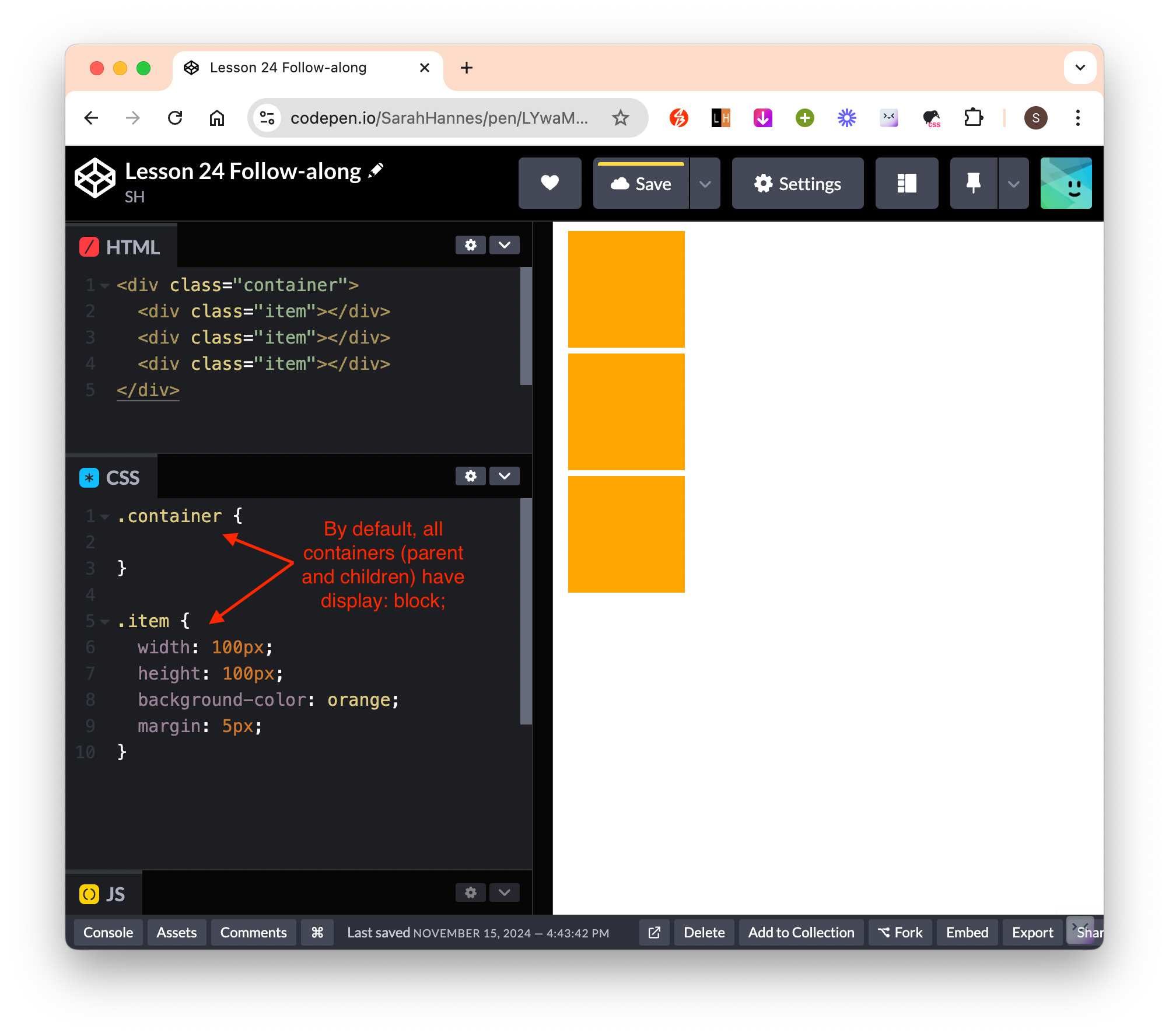Expand HTML editor options chevron

[505, 245]
